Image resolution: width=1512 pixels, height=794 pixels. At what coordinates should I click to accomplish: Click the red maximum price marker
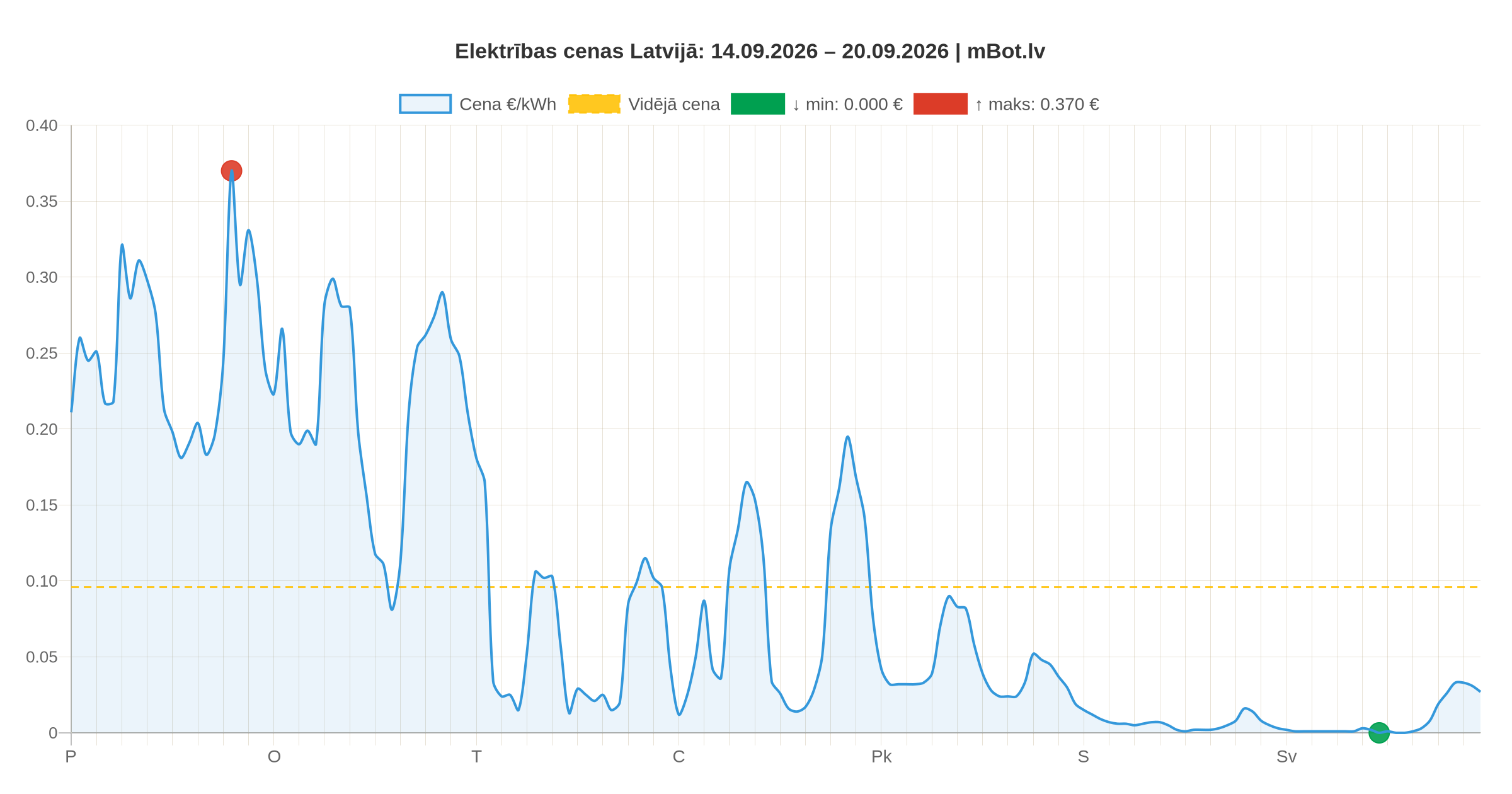(231, 171)
